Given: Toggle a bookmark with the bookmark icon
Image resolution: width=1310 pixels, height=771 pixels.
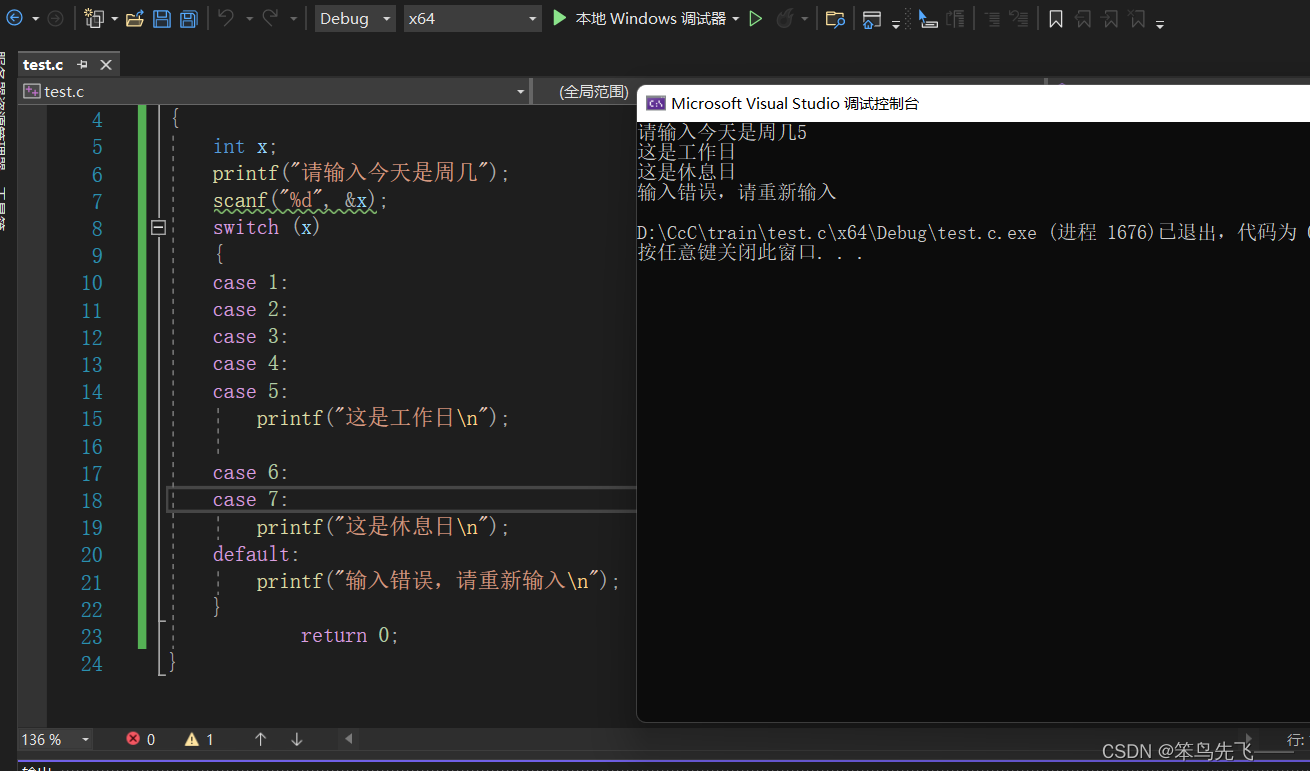Looking at the screenshot, I should pyautogui.click(x=1055, y=18).
